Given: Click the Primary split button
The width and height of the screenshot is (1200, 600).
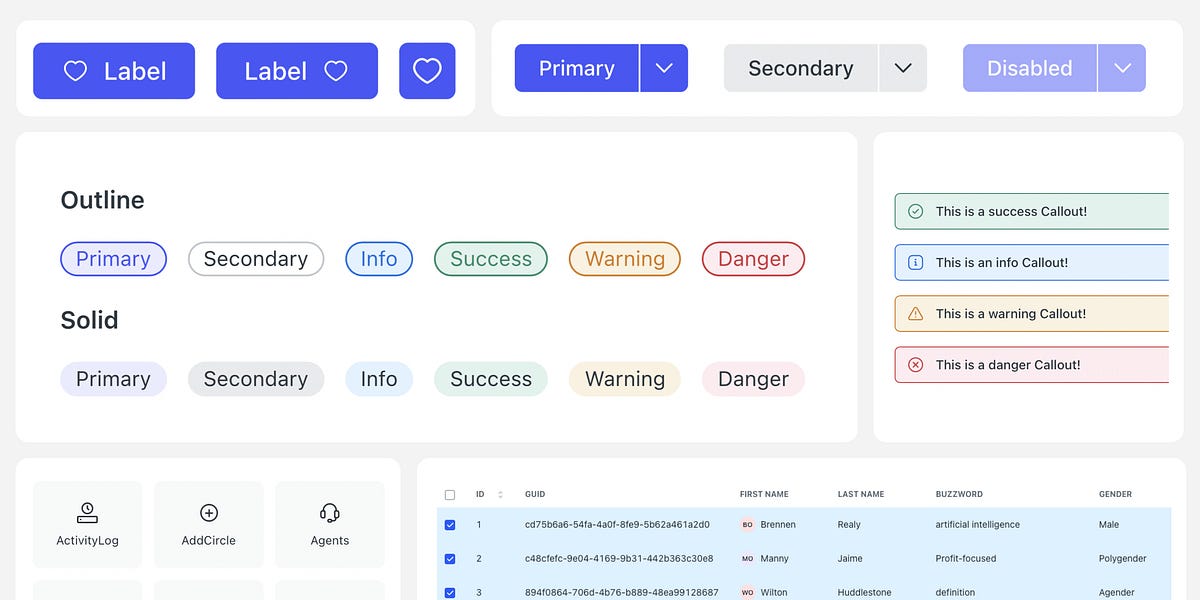Looking at the screenshot, I should pos(576,68).
